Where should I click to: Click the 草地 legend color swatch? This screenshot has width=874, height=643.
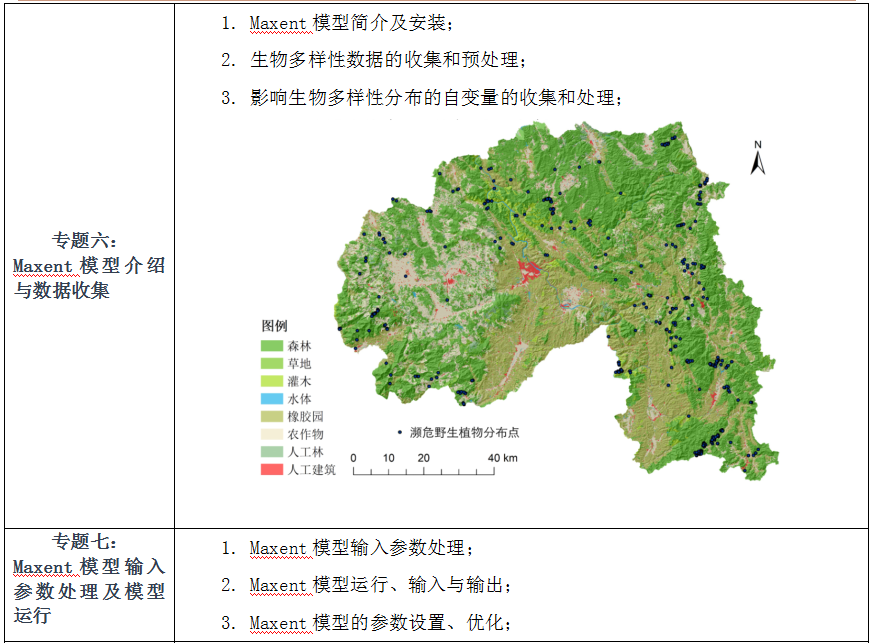(x=272, y=363)
